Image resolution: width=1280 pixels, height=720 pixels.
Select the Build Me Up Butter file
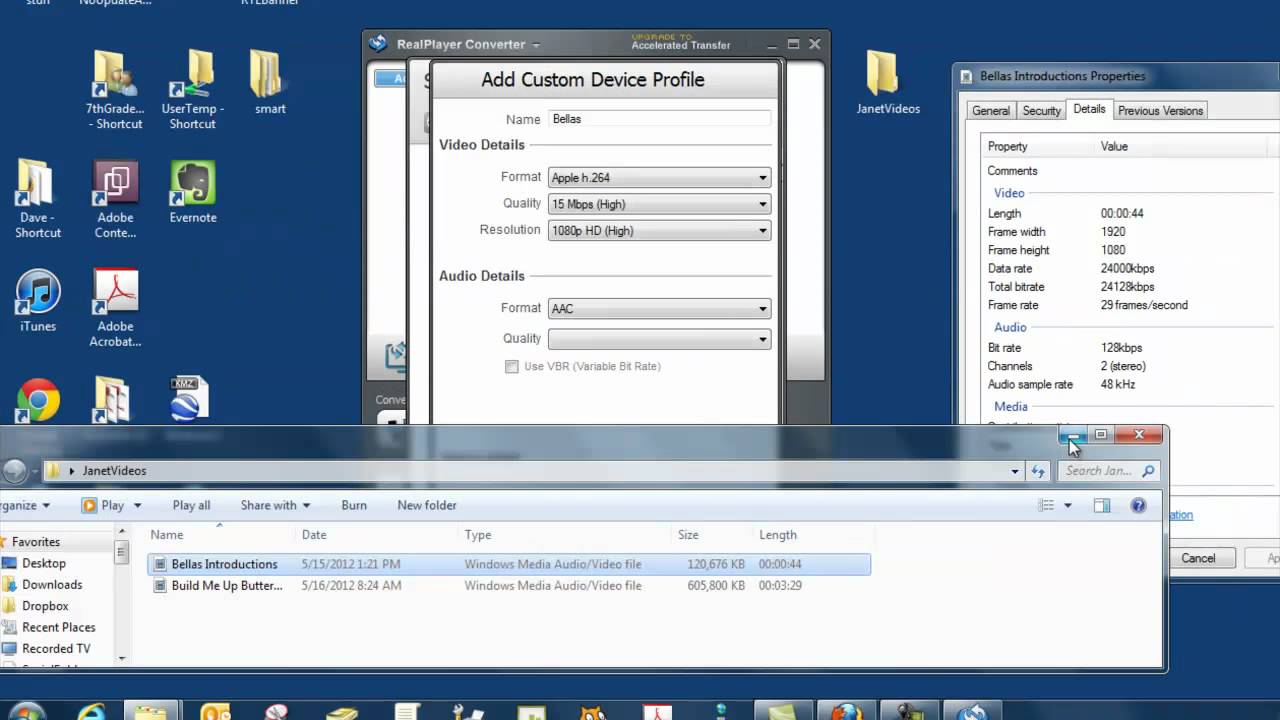pos(509,586)
